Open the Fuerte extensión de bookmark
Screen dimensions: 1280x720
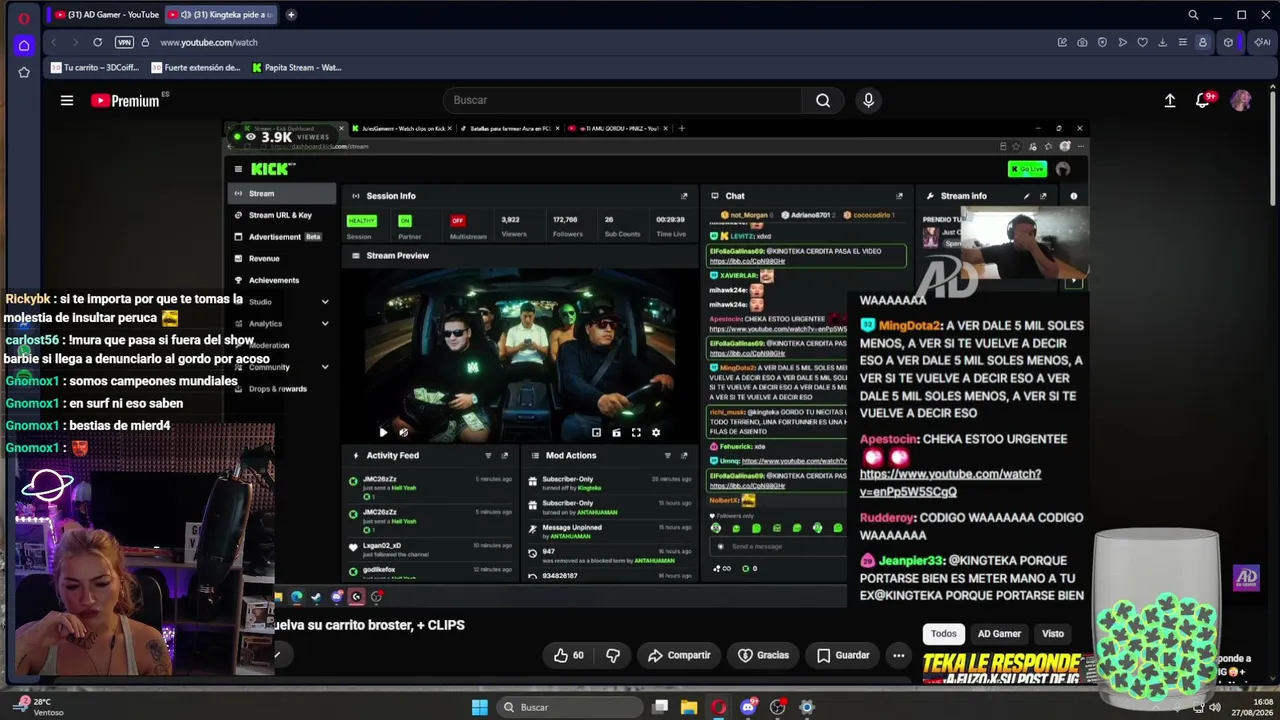pos(197,68)
